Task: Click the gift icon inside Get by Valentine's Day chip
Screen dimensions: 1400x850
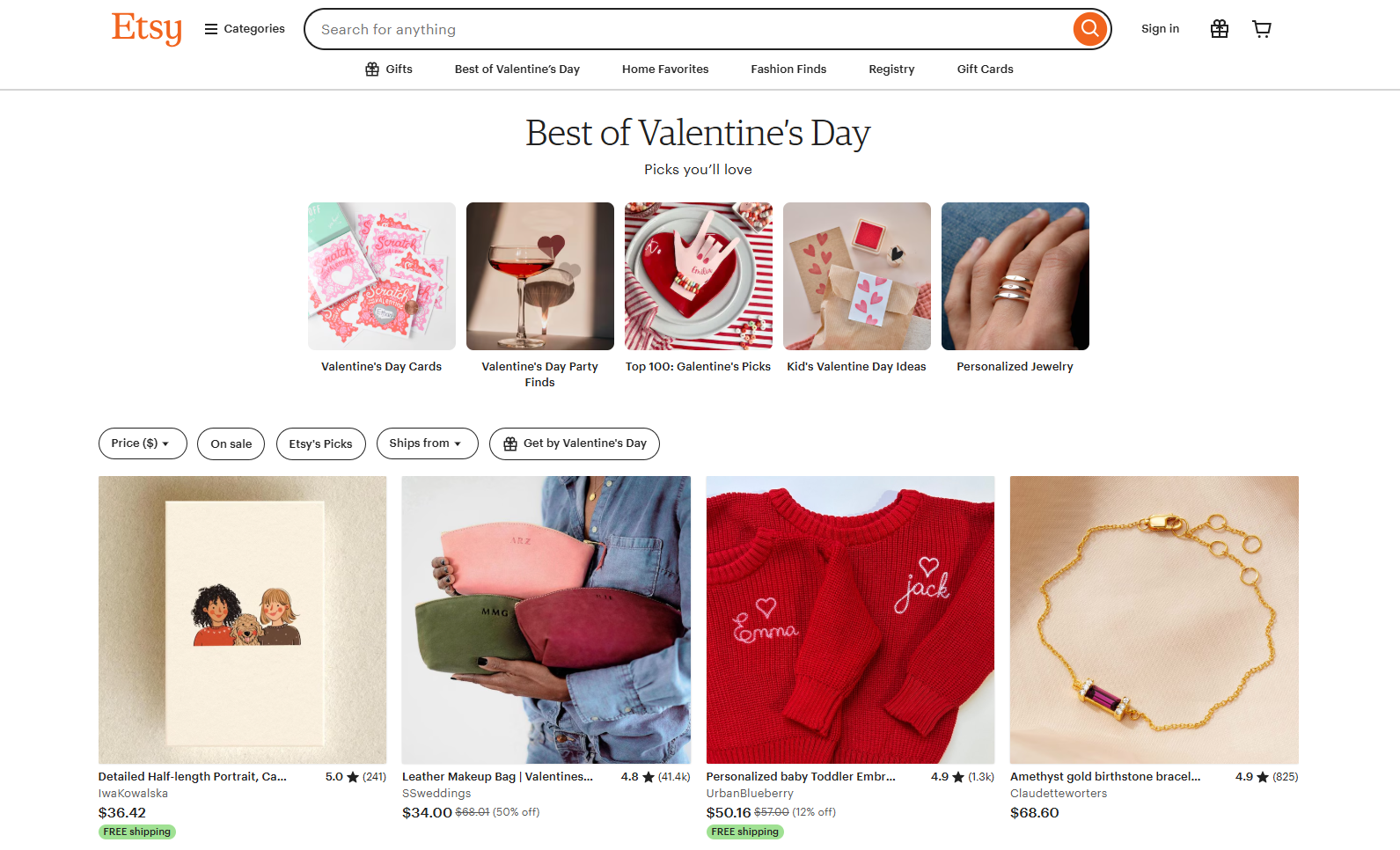Action: tap(509, 443)
